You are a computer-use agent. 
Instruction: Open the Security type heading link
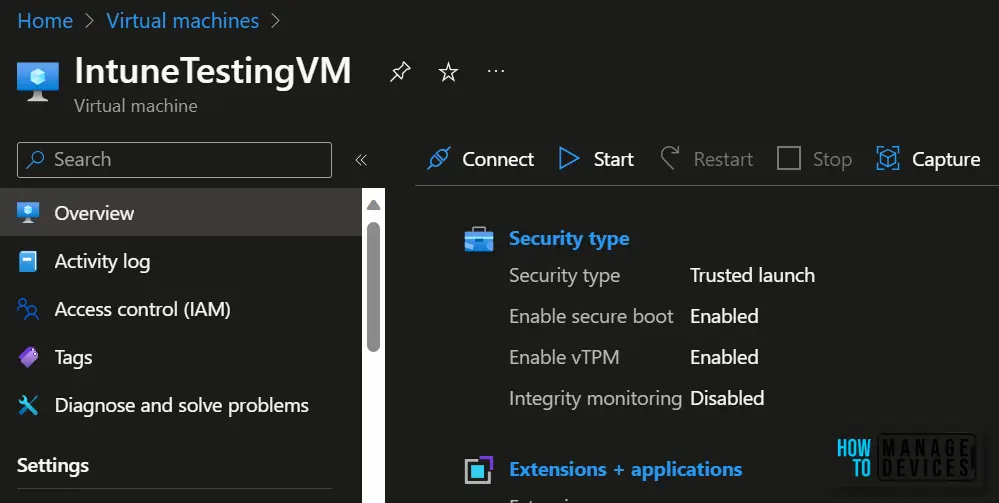tap(569, 238)
